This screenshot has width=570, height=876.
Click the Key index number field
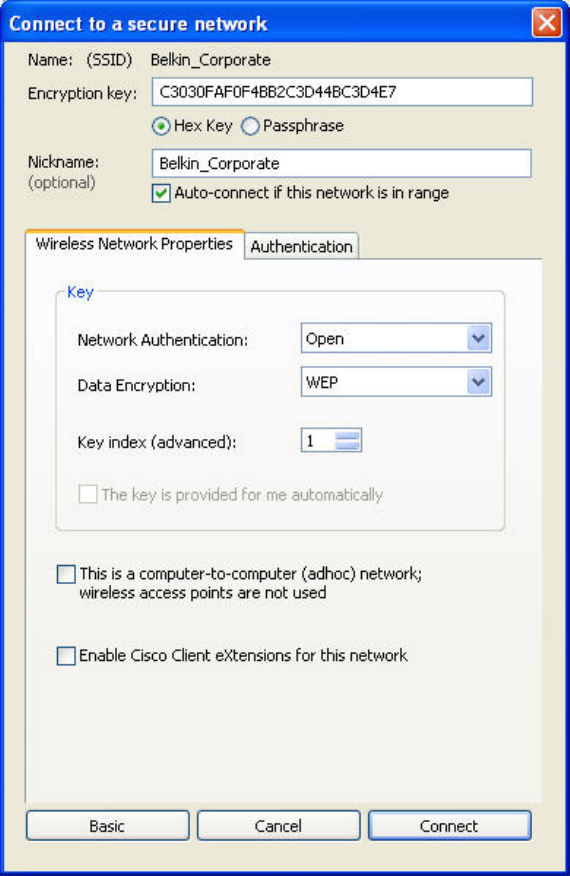(x=318, y=440)
